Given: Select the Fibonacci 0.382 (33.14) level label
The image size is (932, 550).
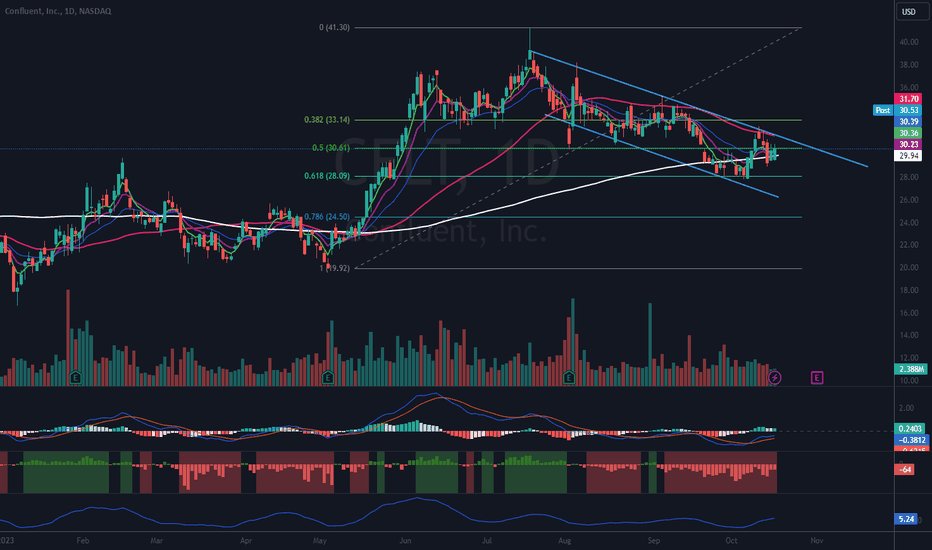Looking at the screenshot, I should 327,120.
